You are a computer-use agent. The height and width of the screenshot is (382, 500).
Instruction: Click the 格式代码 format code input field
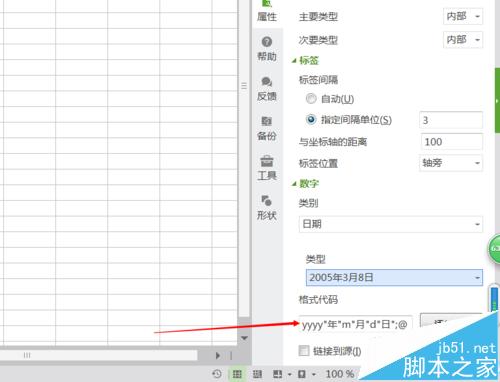pyautogui.click(x=356, y=324)
